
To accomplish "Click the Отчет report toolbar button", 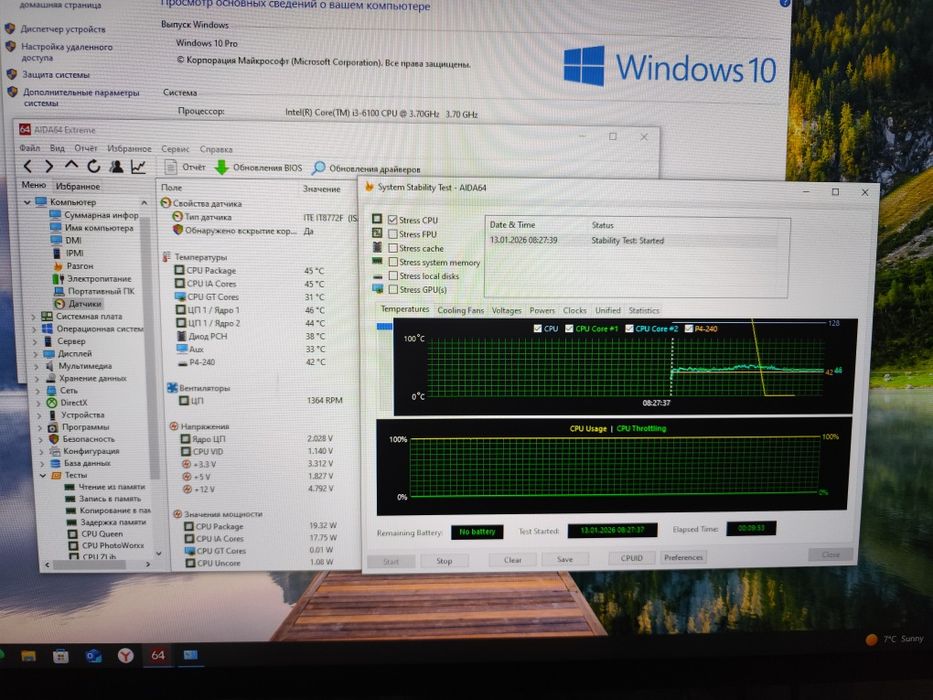I will (x=185, y=167).
